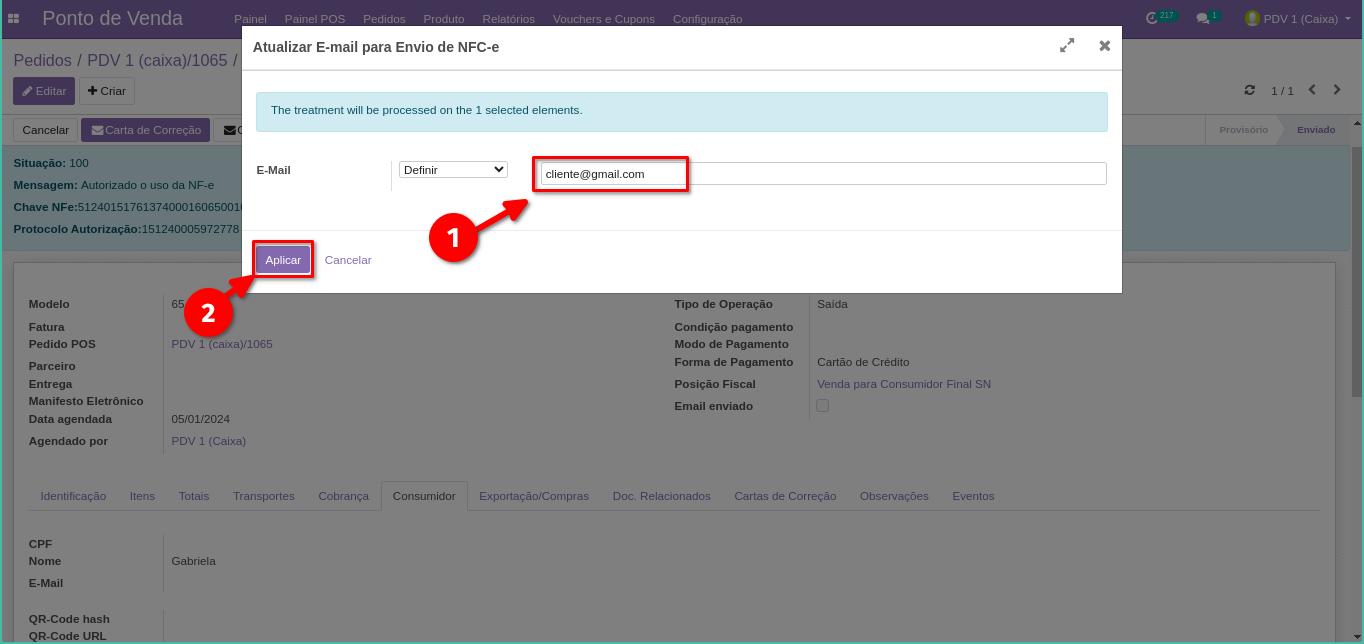Toggle the Email enviado checkbox

point(822,406)
